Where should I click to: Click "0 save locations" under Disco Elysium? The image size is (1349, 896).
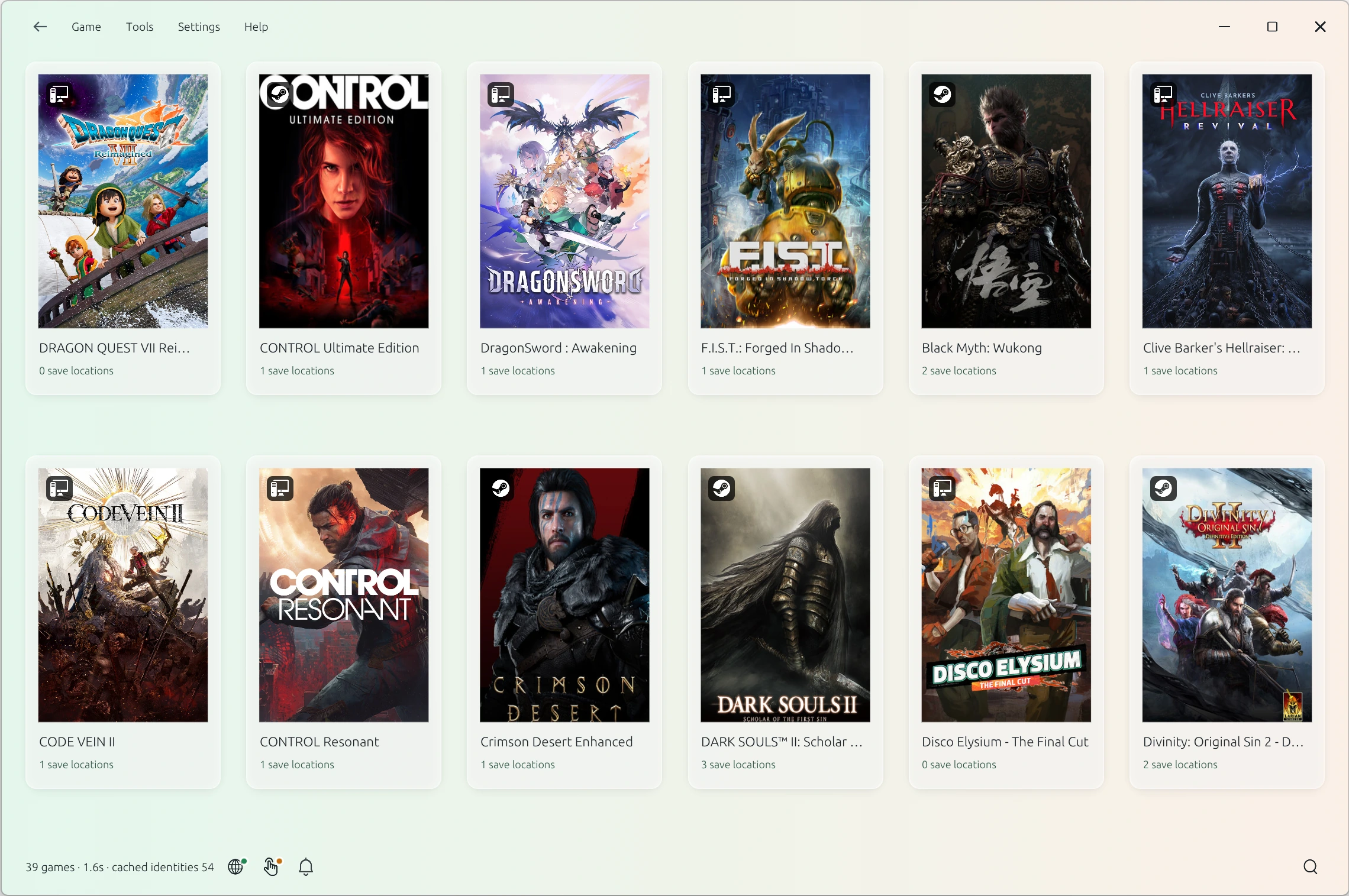tap(959, 765)
